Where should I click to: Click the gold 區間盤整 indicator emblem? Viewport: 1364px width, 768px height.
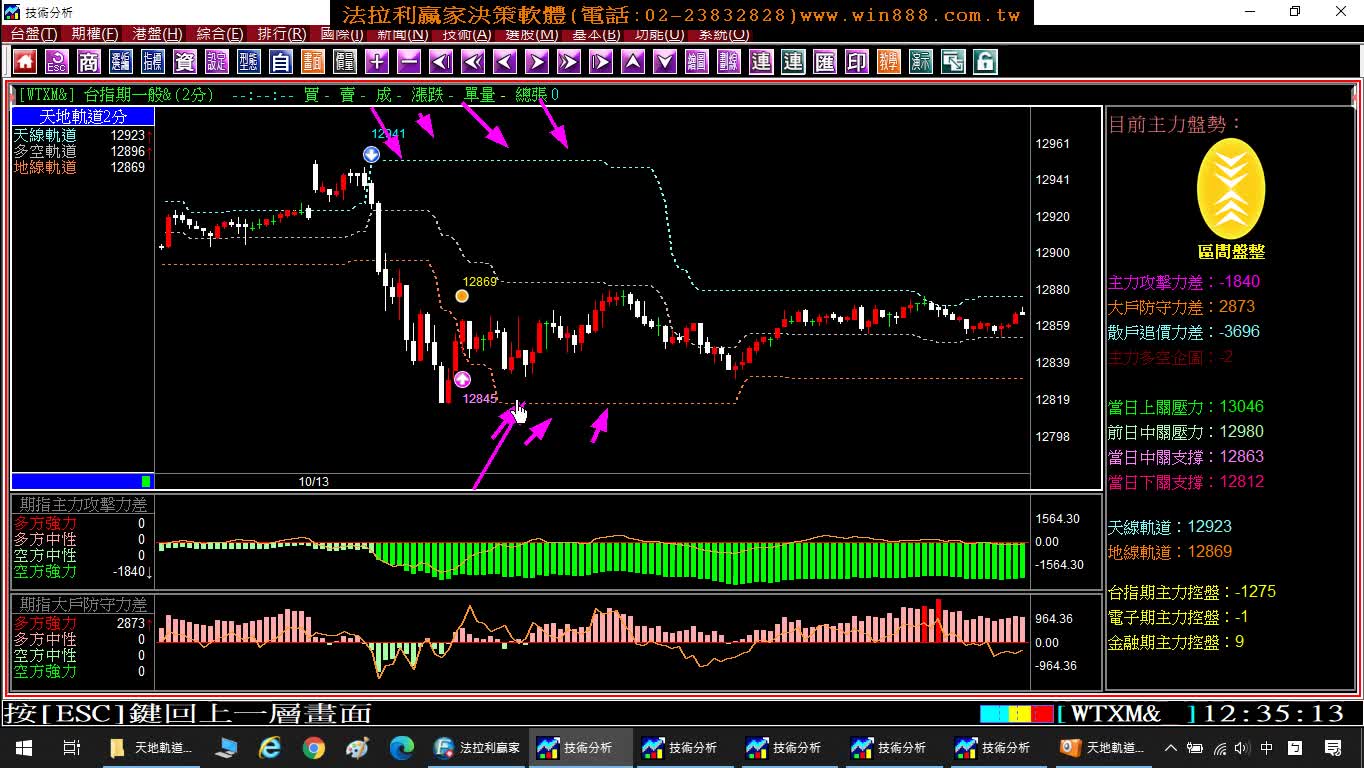point(1231,189)
